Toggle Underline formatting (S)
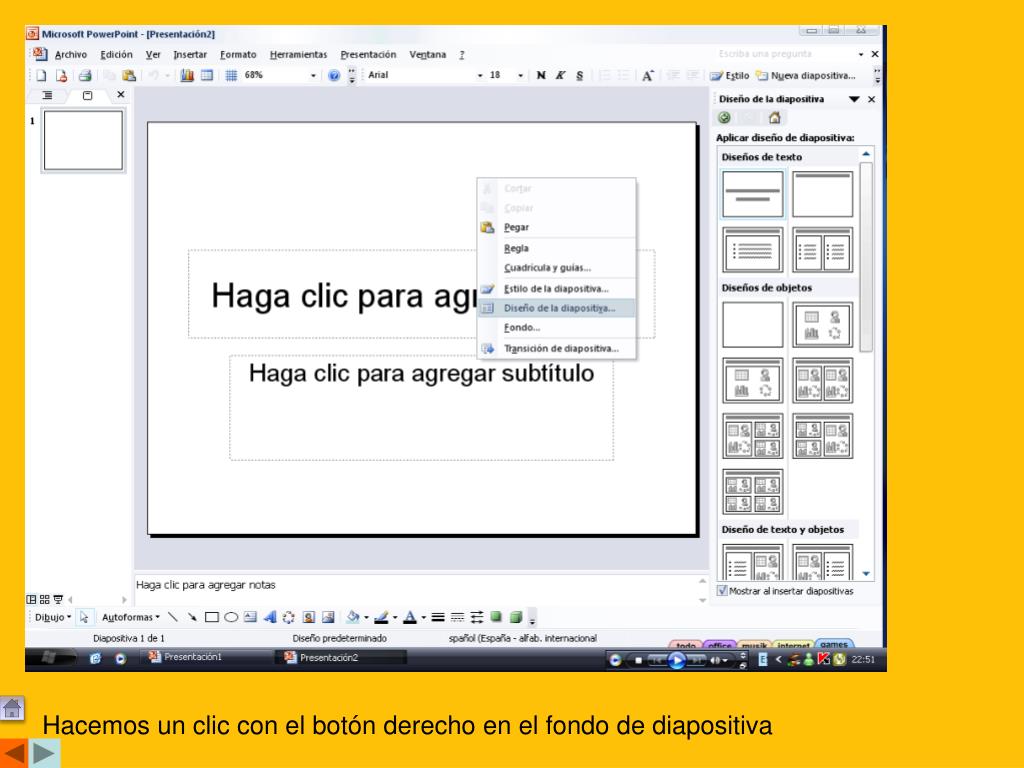The width and height of the screenshot is (1024, 768). click(580, 76)
